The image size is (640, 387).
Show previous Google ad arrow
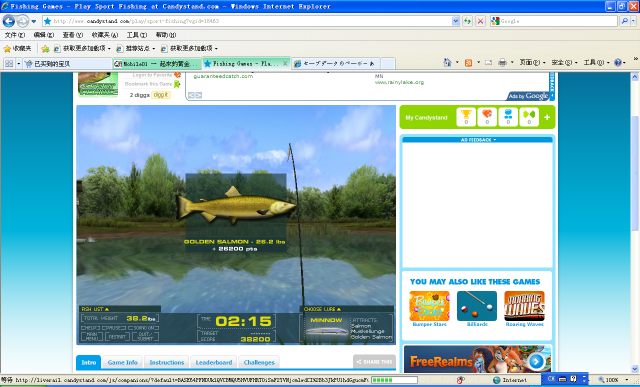191,95
